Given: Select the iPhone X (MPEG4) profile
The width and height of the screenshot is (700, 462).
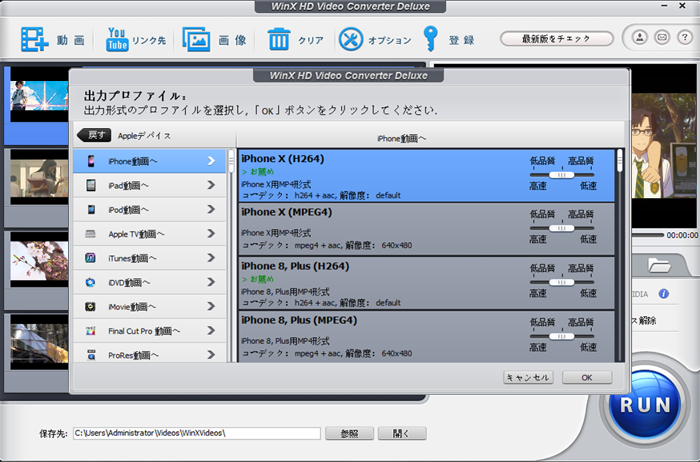Looking at the screenshot, I should pos(426,229).
